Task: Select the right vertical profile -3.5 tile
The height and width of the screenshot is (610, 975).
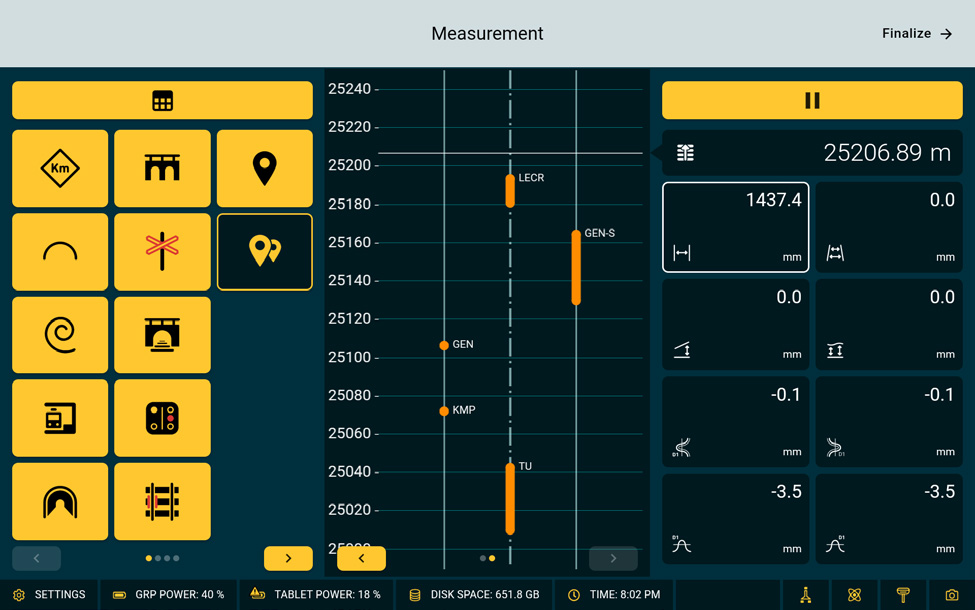Action: click(x=889, y=519)
